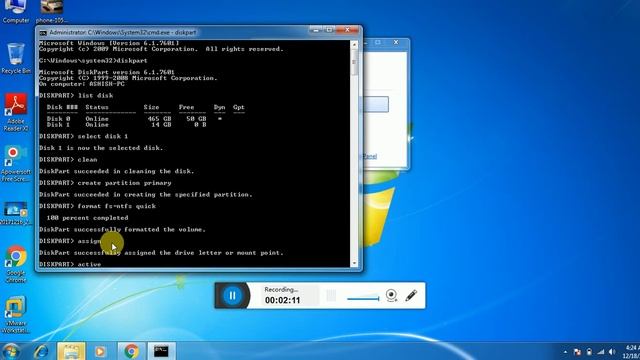This screenshot has width=640, height=360.
Task: Open Internet Explorer from the taskbar
Action: [x=41, y=351]
